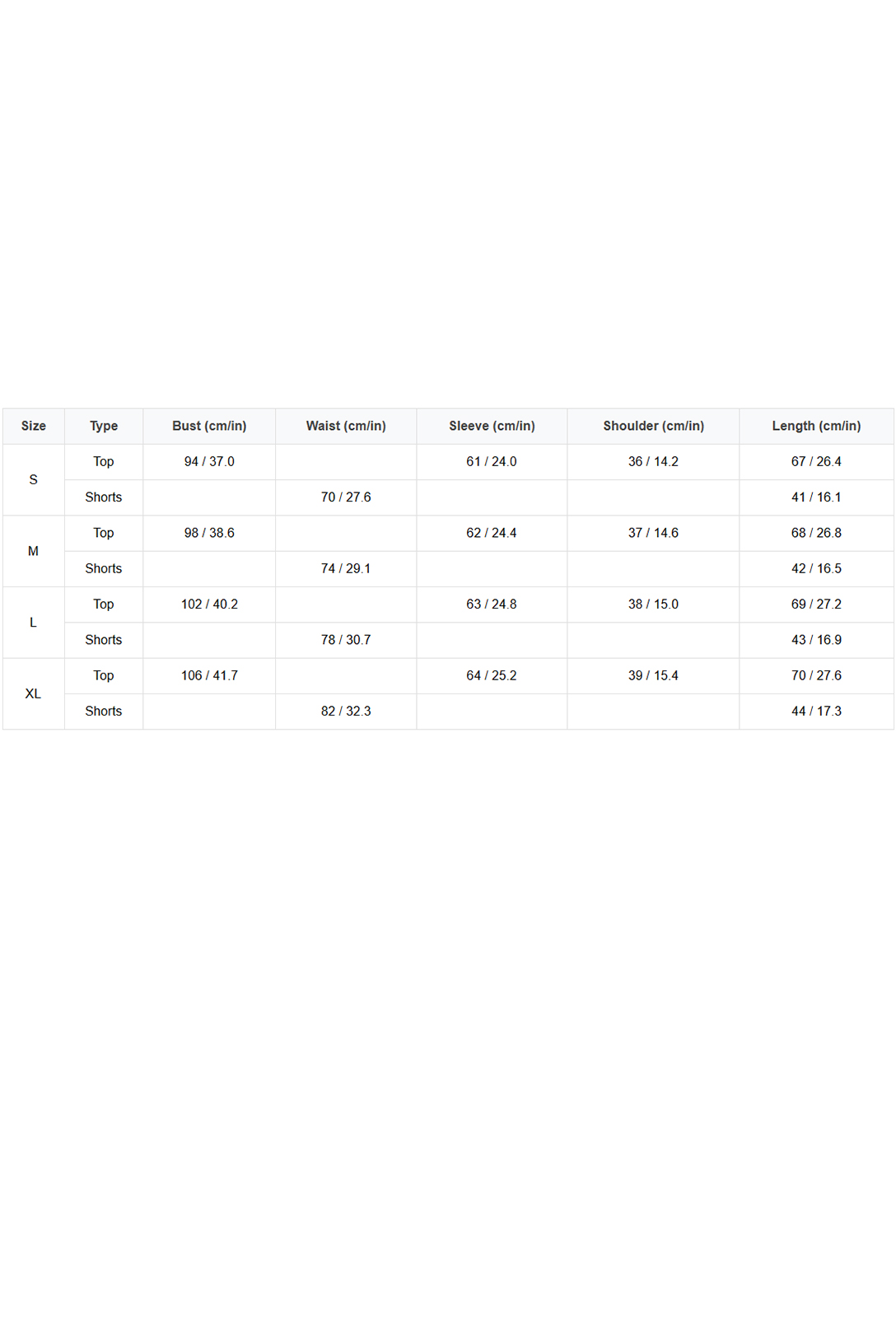This screenshot has height=1344, width=896.
Task: Click waist value 82 / 32.3
Action: point(346,712)
